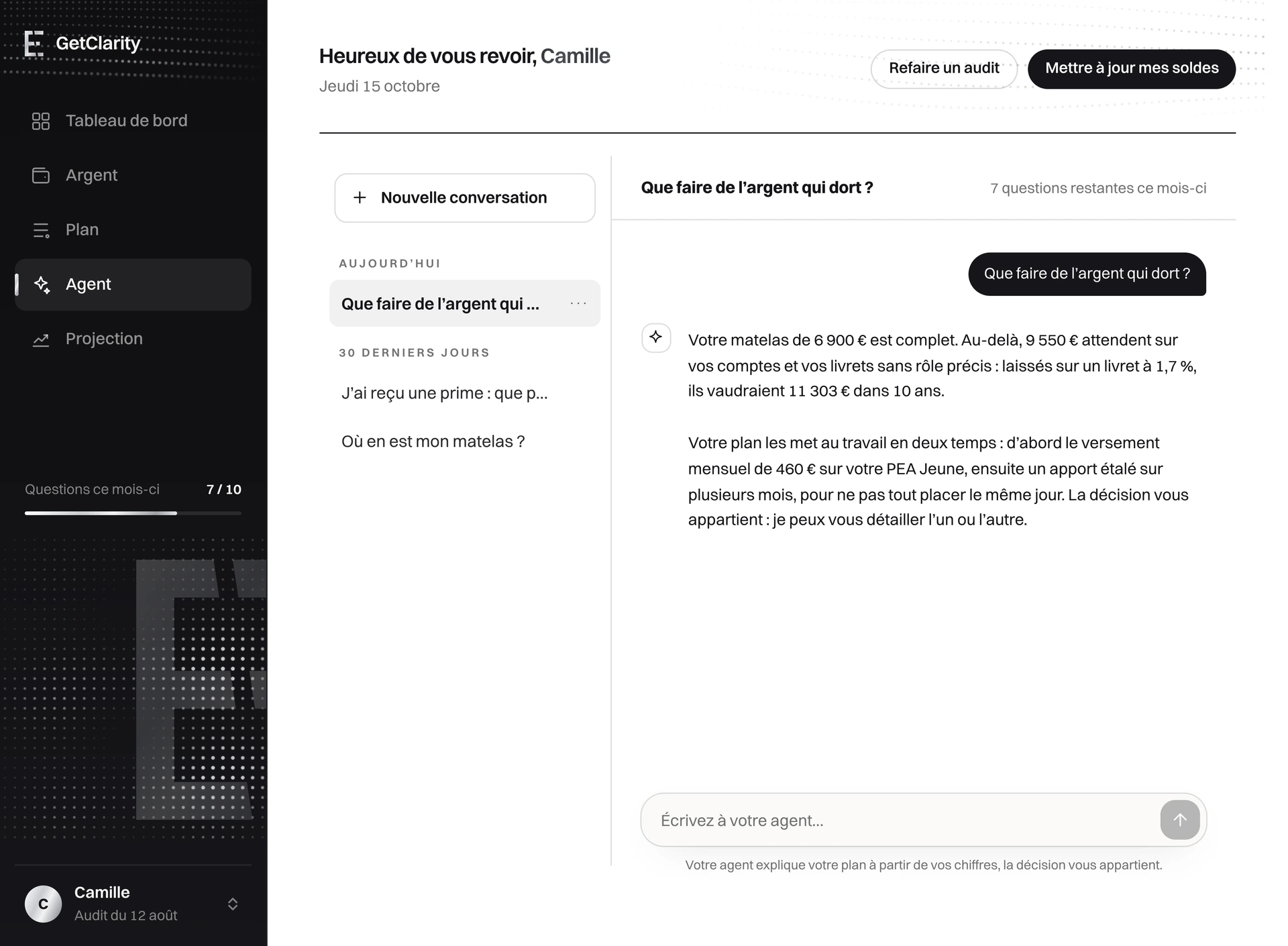Open conversation 'Où en est mon matelas ?'
This screenshot has width=1288, height=946.
click(x=465, y=441)
